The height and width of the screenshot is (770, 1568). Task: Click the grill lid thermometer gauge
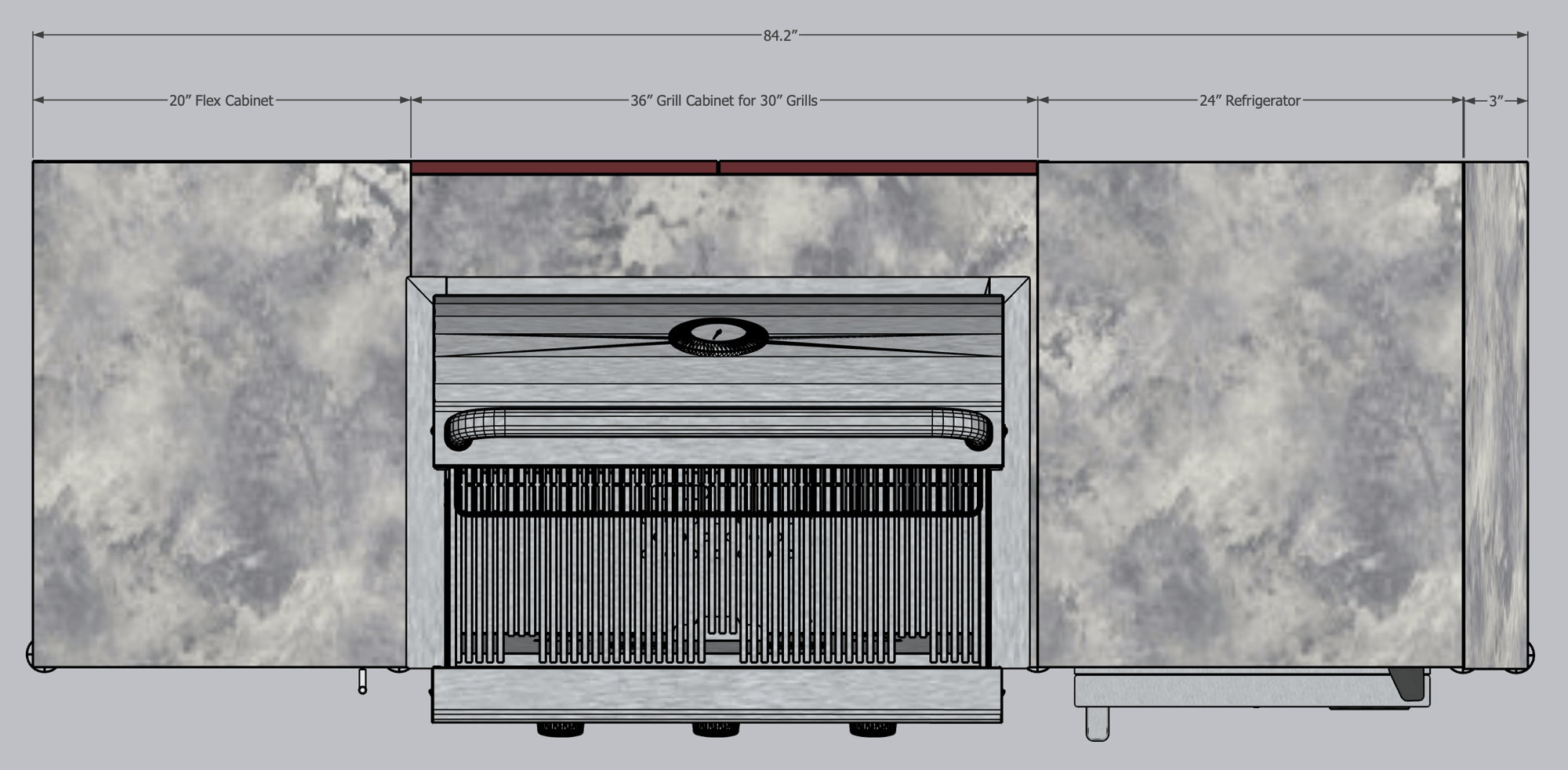[718, 337]
